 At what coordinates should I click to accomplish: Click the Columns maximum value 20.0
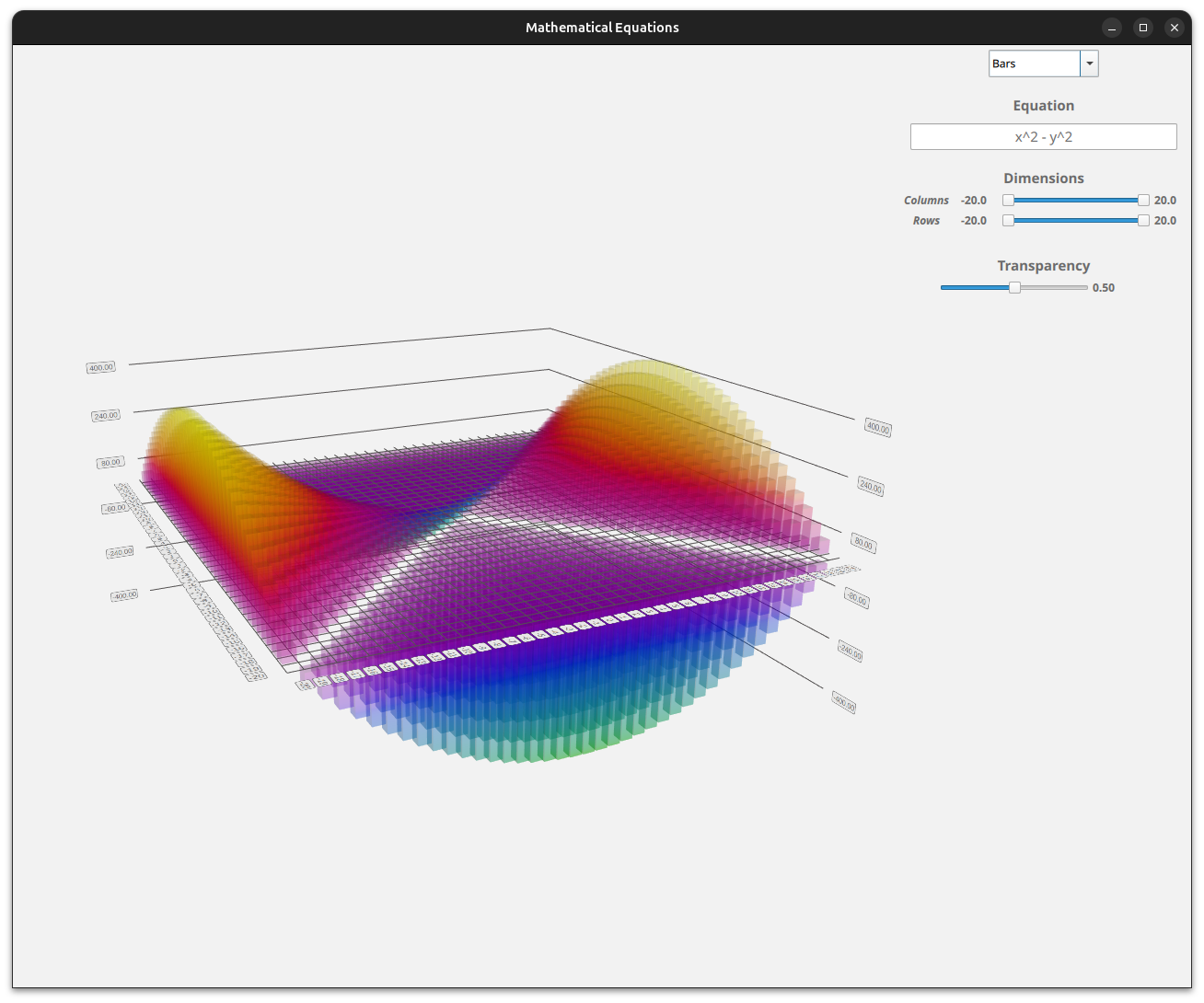click(1165, 201)
